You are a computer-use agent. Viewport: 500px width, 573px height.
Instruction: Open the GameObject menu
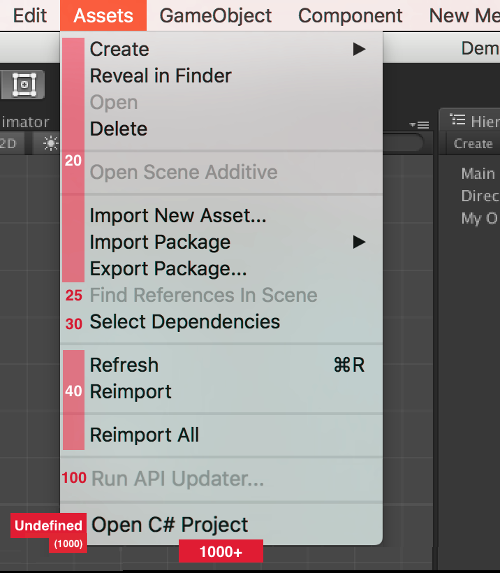[x=216, y=16]
